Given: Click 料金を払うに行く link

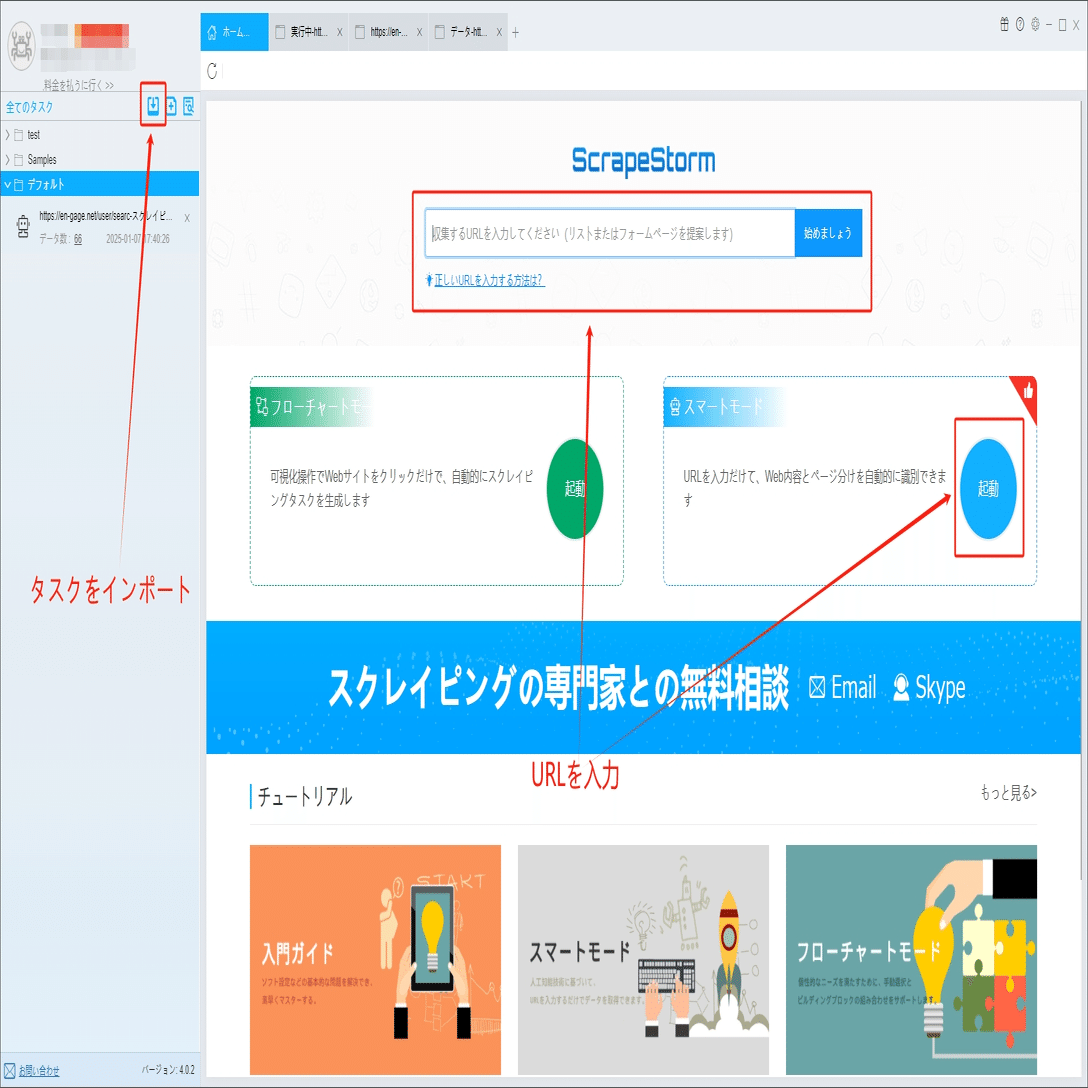Looking at the screenshot, I should click(78, 85).
